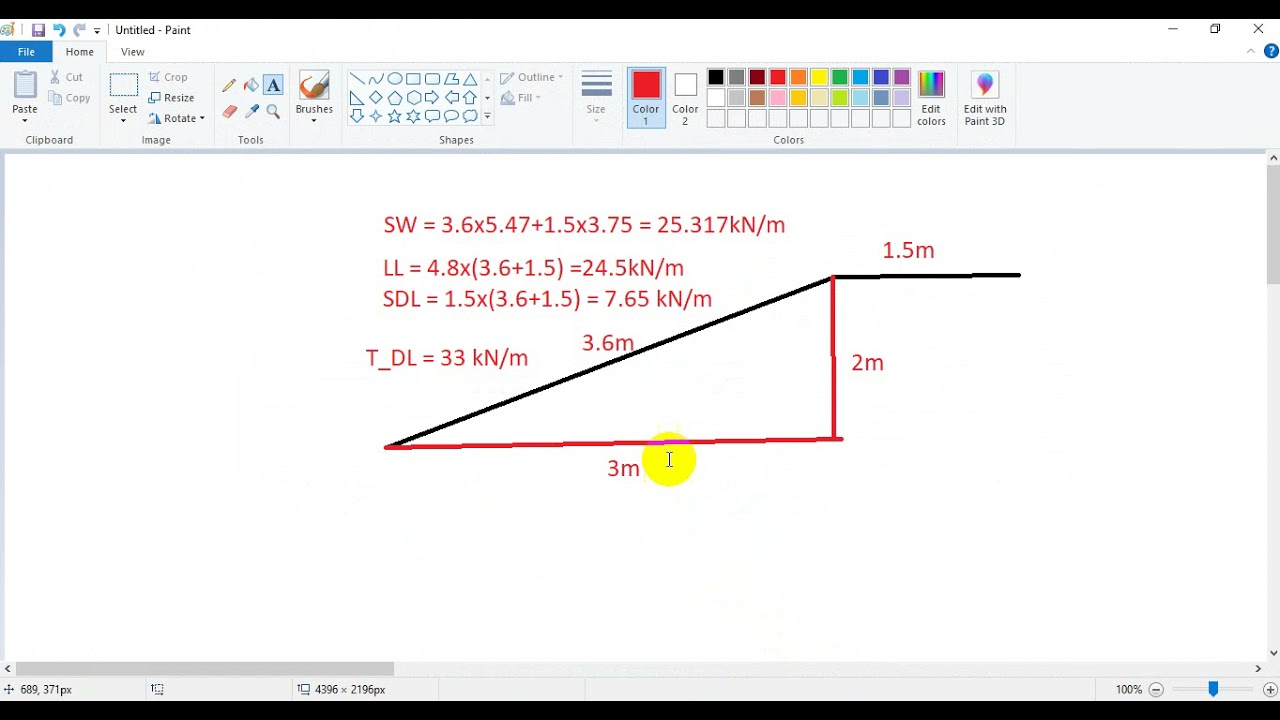Open Edit colors dialog
The width and height of the screenshot is (1280, 720).
pyautogui.click(x=931, y=98)
